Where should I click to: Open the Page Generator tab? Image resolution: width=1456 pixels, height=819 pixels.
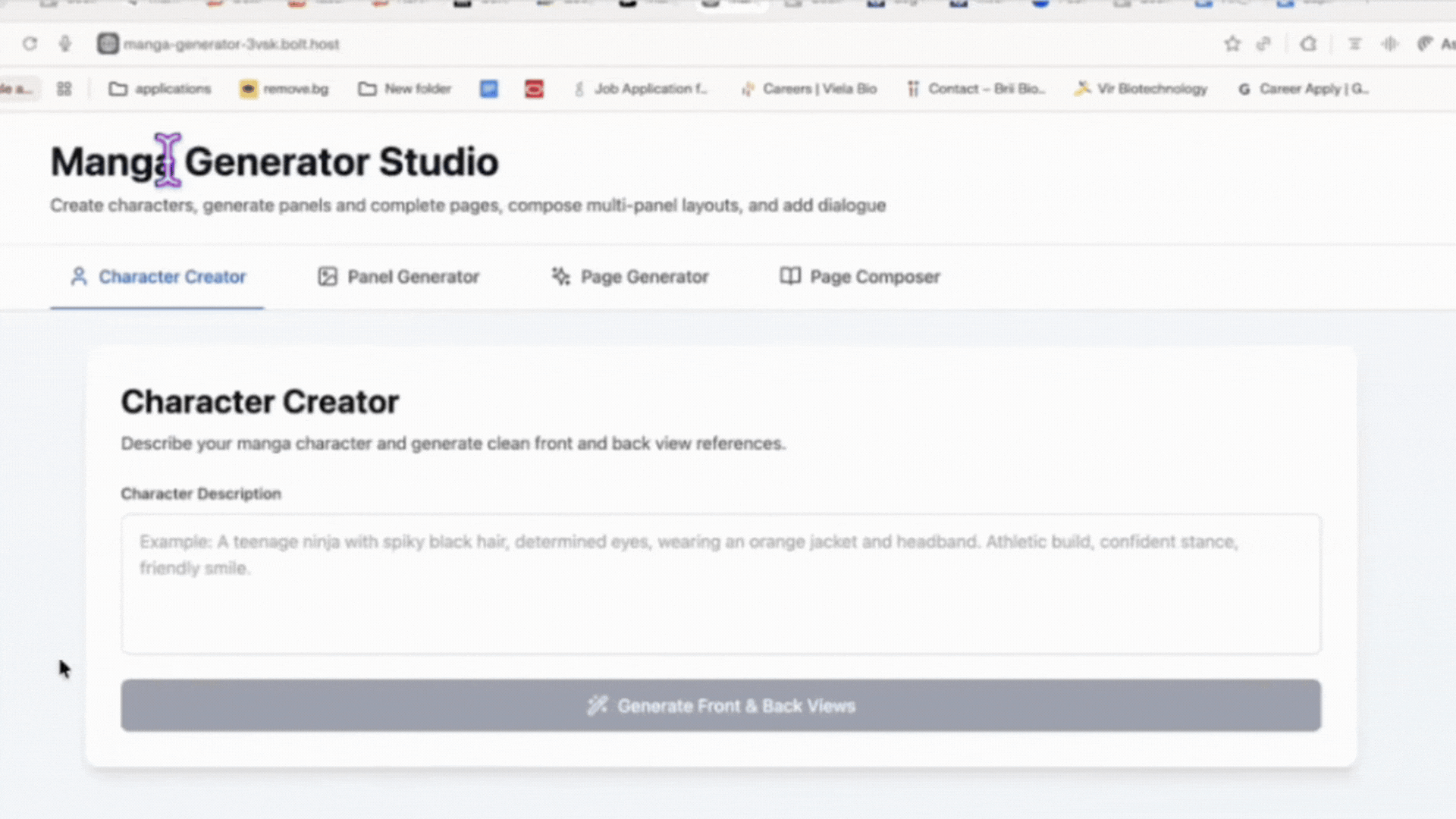click(x=645, y=277)
